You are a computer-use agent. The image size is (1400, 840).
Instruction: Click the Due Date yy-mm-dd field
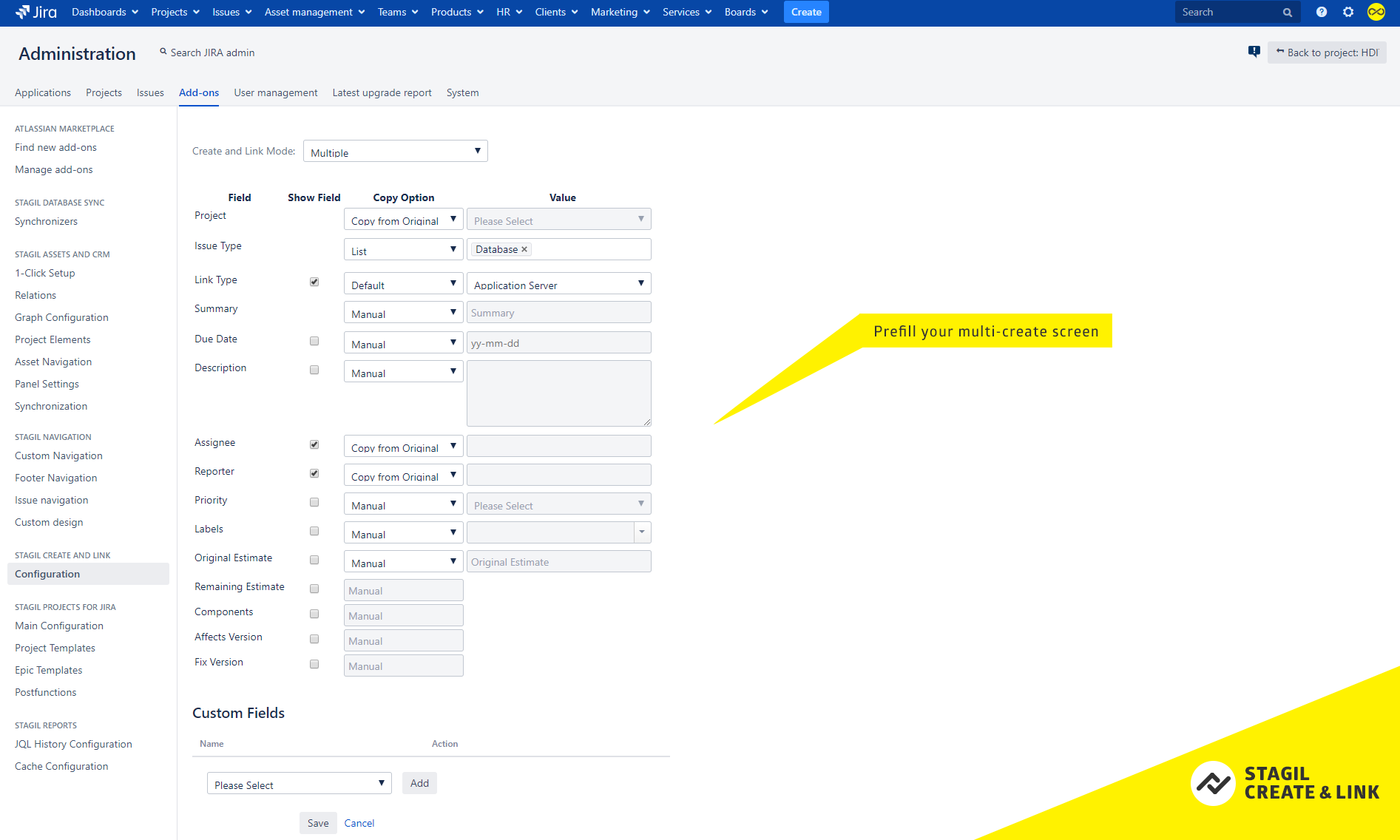pos(559,343)
